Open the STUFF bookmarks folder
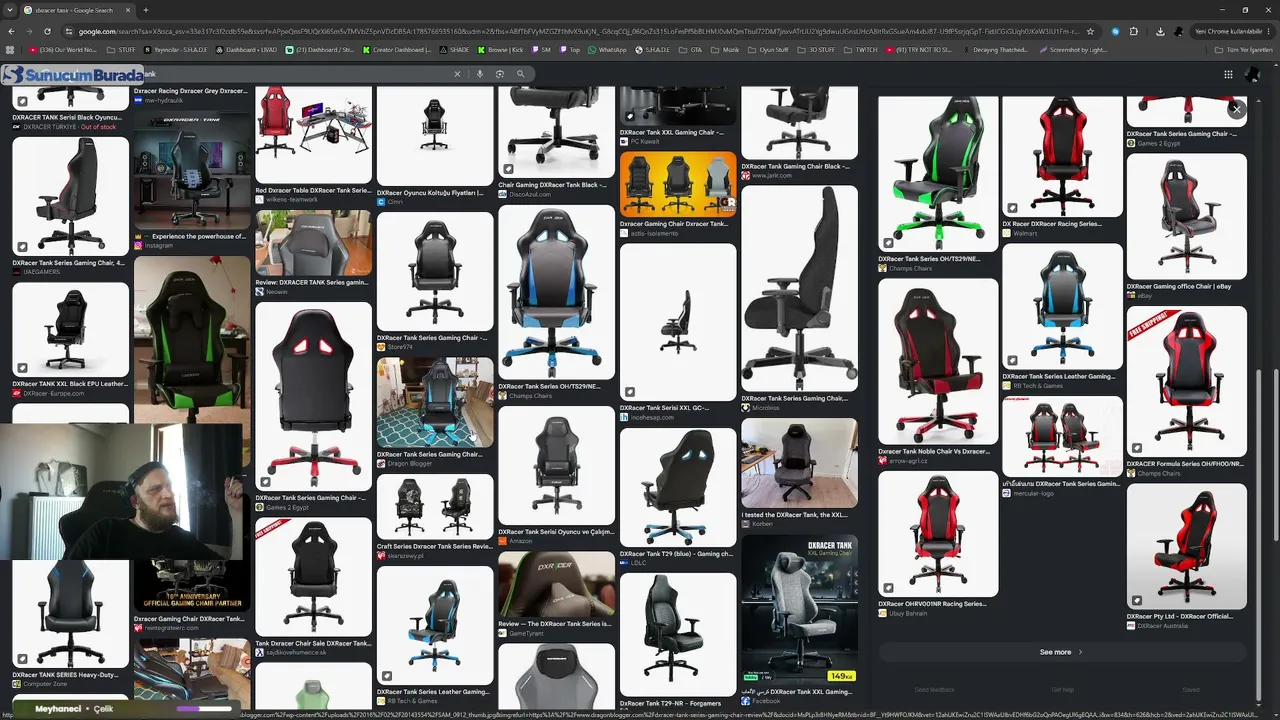Viewport: 1280px width, 720px height. 121,49
